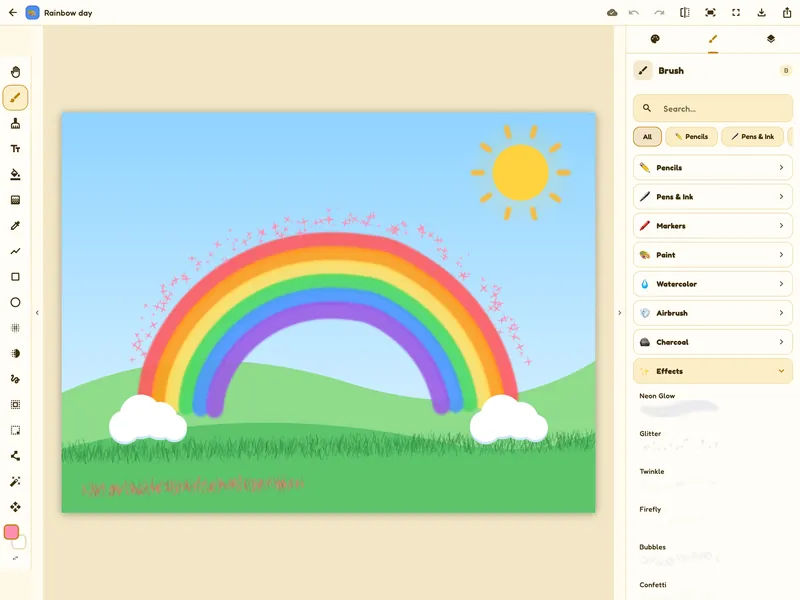Undo the last action
800x600 pixels.
(634, 13)
